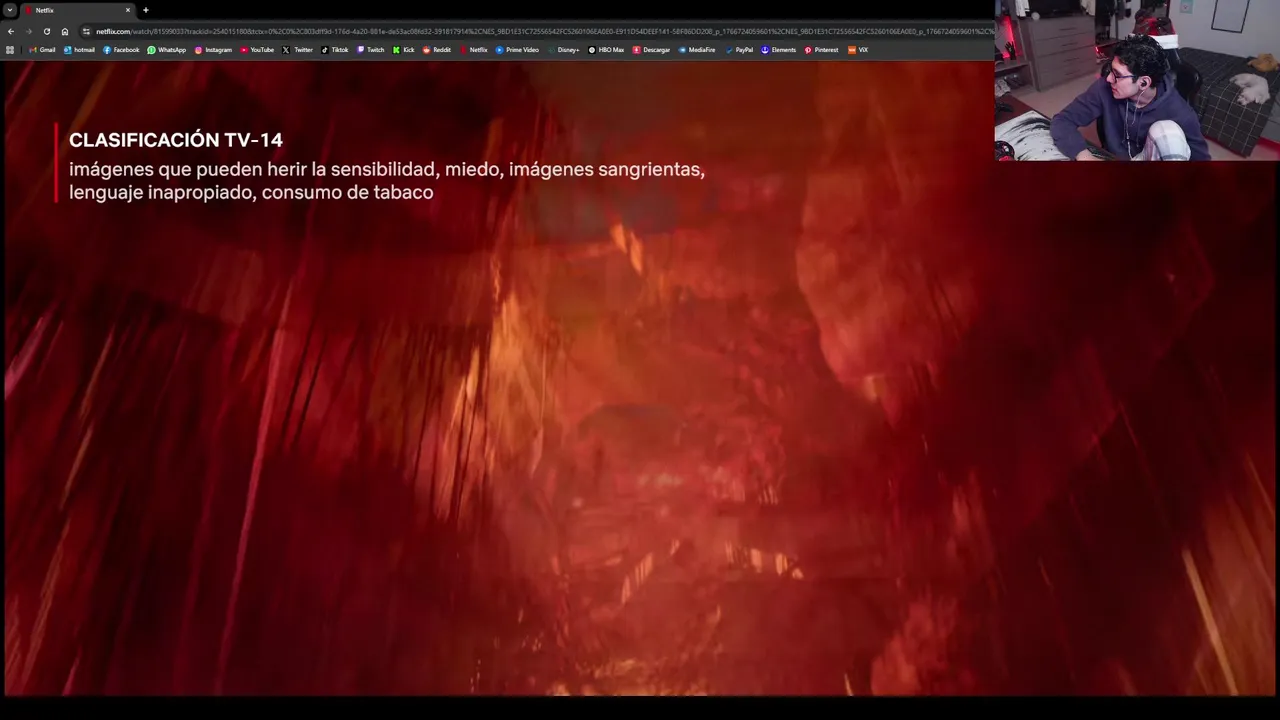Open the Twitter bookmark
This screenshot has height=720, width=1280.
[297, 50]
